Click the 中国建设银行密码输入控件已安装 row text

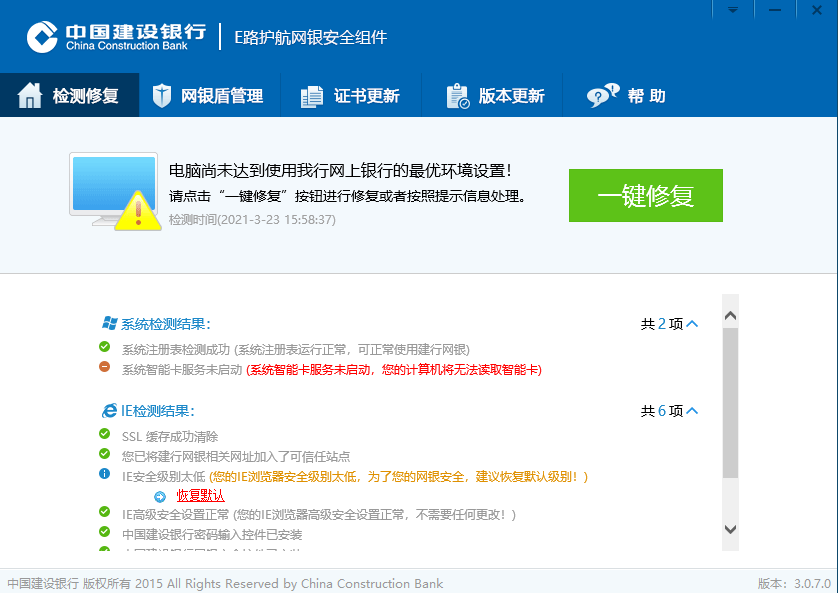click(x=212, y=535)
